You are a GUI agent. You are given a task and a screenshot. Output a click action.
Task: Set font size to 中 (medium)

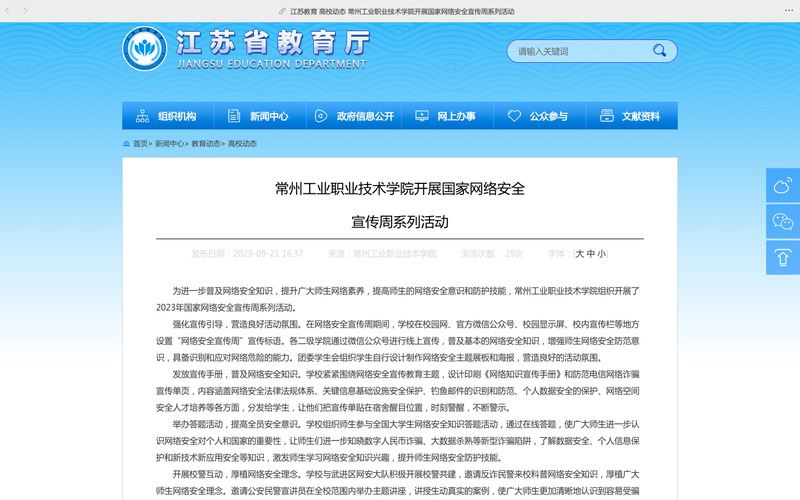(590, 254)
